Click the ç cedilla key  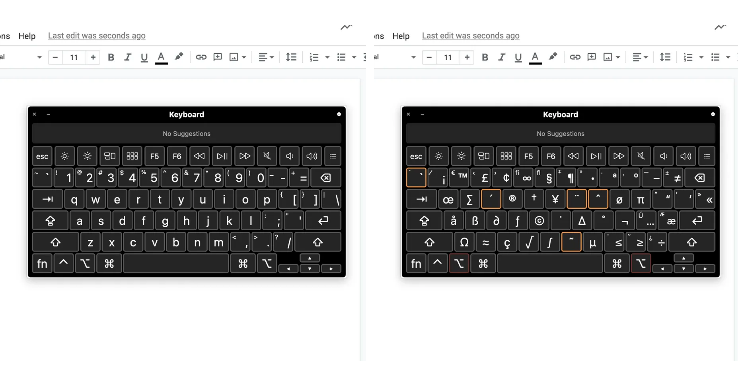coord(507,242)
